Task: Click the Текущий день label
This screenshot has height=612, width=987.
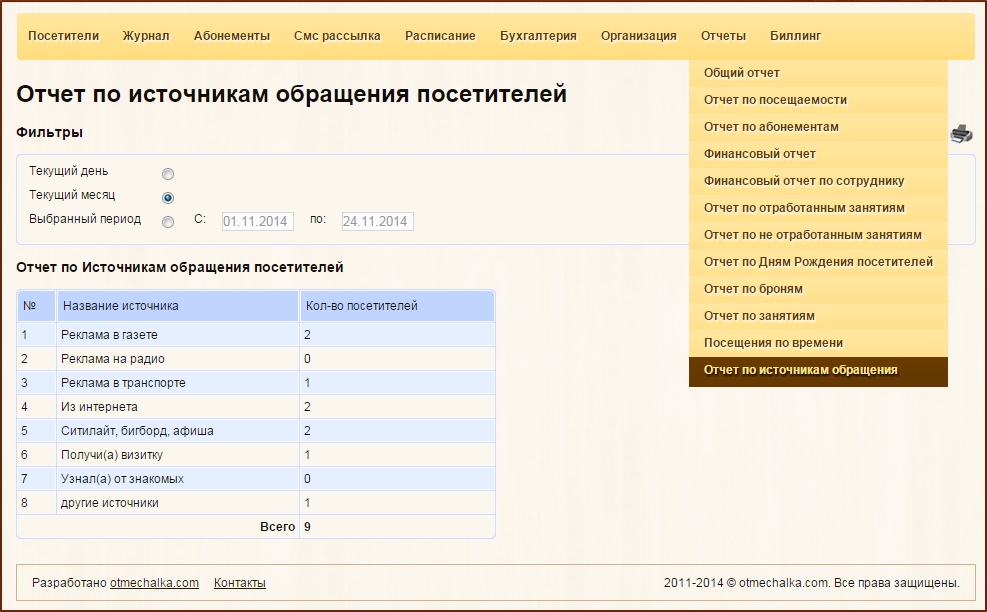Action: (x=69, y=171)
